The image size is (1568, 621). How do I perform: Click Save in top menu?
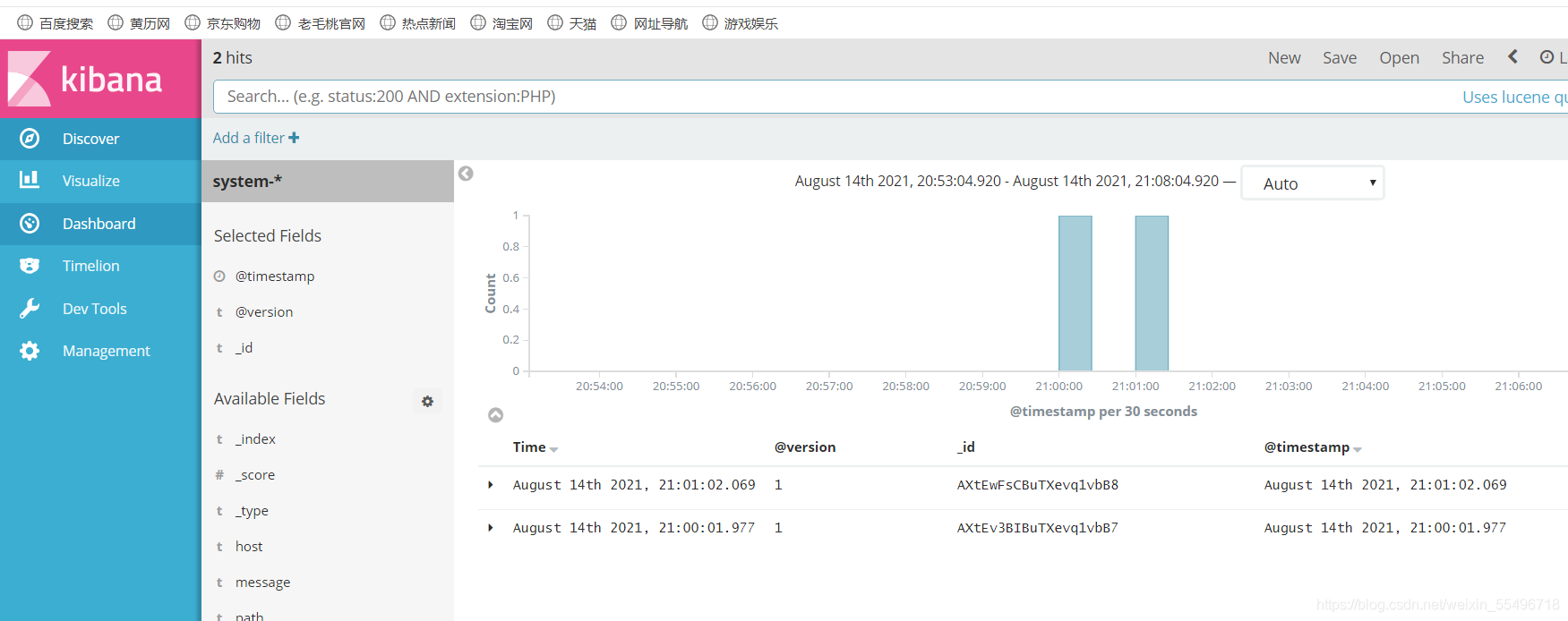pyautogui.click(x=1340, y=57)
